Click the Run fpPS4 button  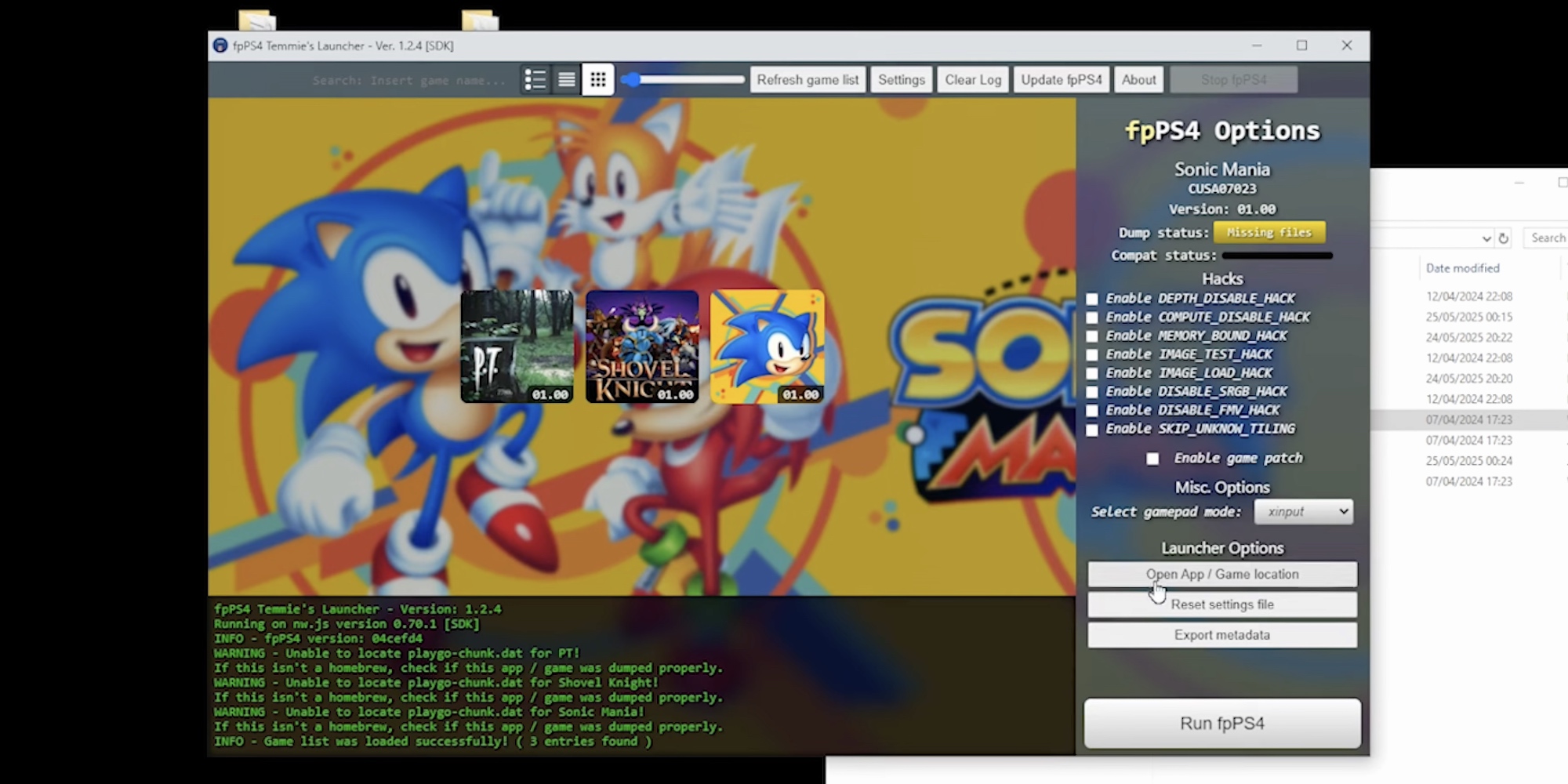(x=1221, y=723)
